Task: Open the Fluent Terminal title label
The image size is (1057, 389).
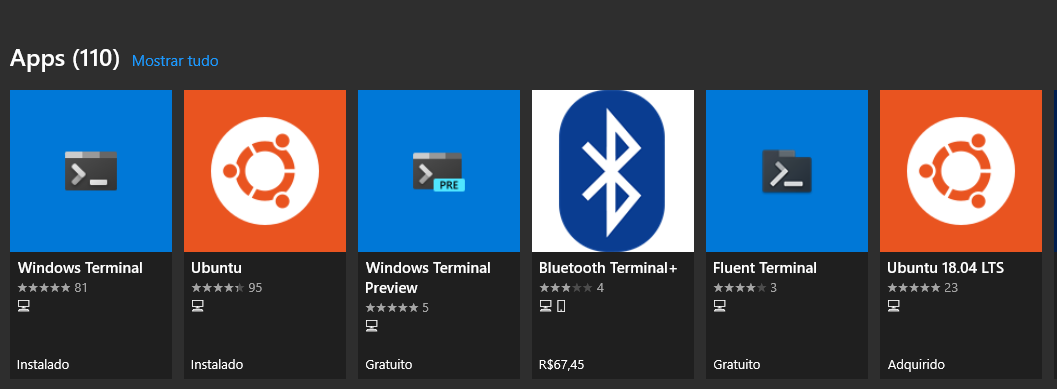Action: [764, 268]
